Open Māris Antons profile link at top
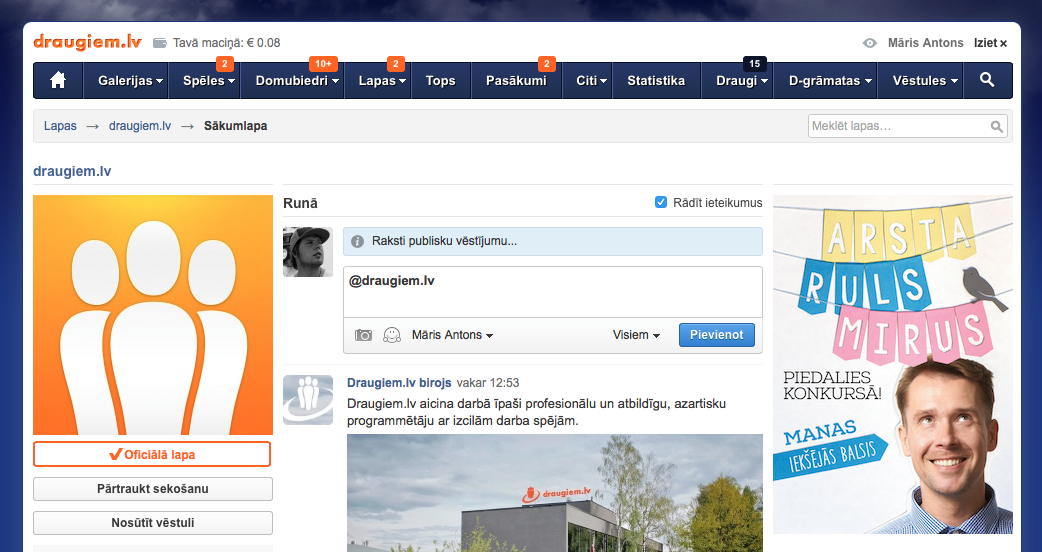 coord(925,43)
